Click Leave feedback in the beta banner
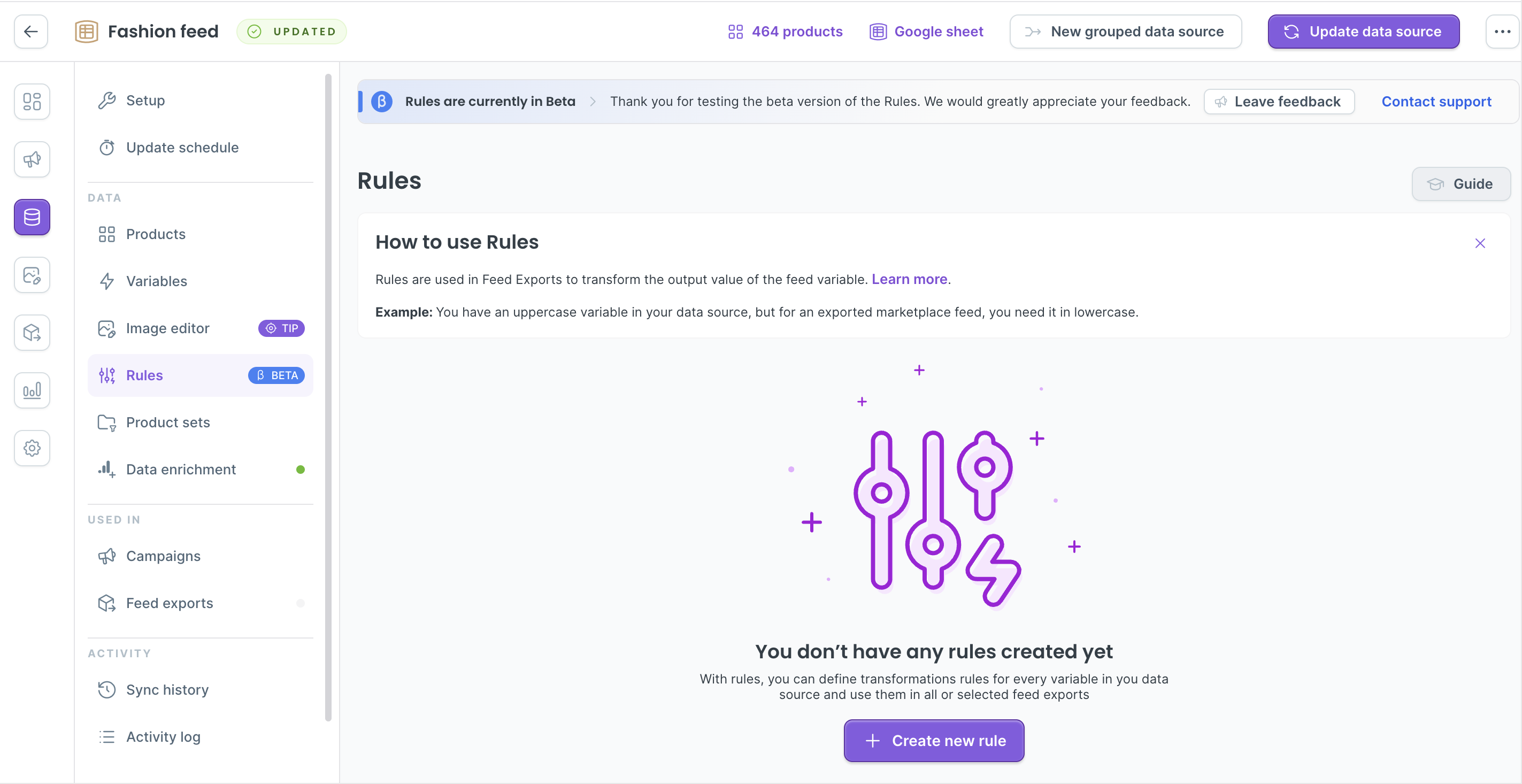 tap(1279, 101)
